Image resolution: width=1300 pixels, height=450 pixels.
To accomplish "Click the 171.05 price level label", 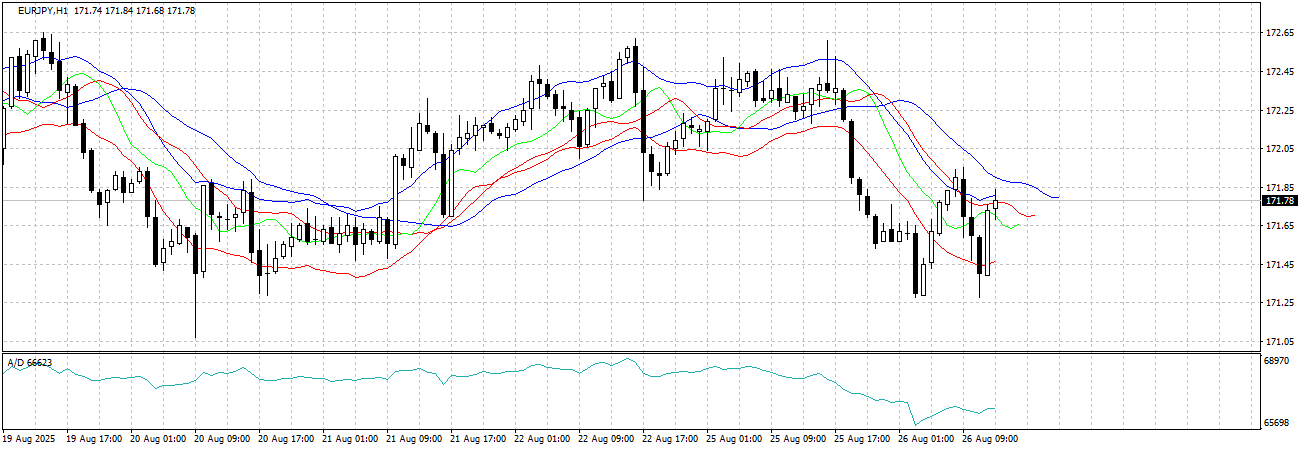I will click(x=1279, y=342).
